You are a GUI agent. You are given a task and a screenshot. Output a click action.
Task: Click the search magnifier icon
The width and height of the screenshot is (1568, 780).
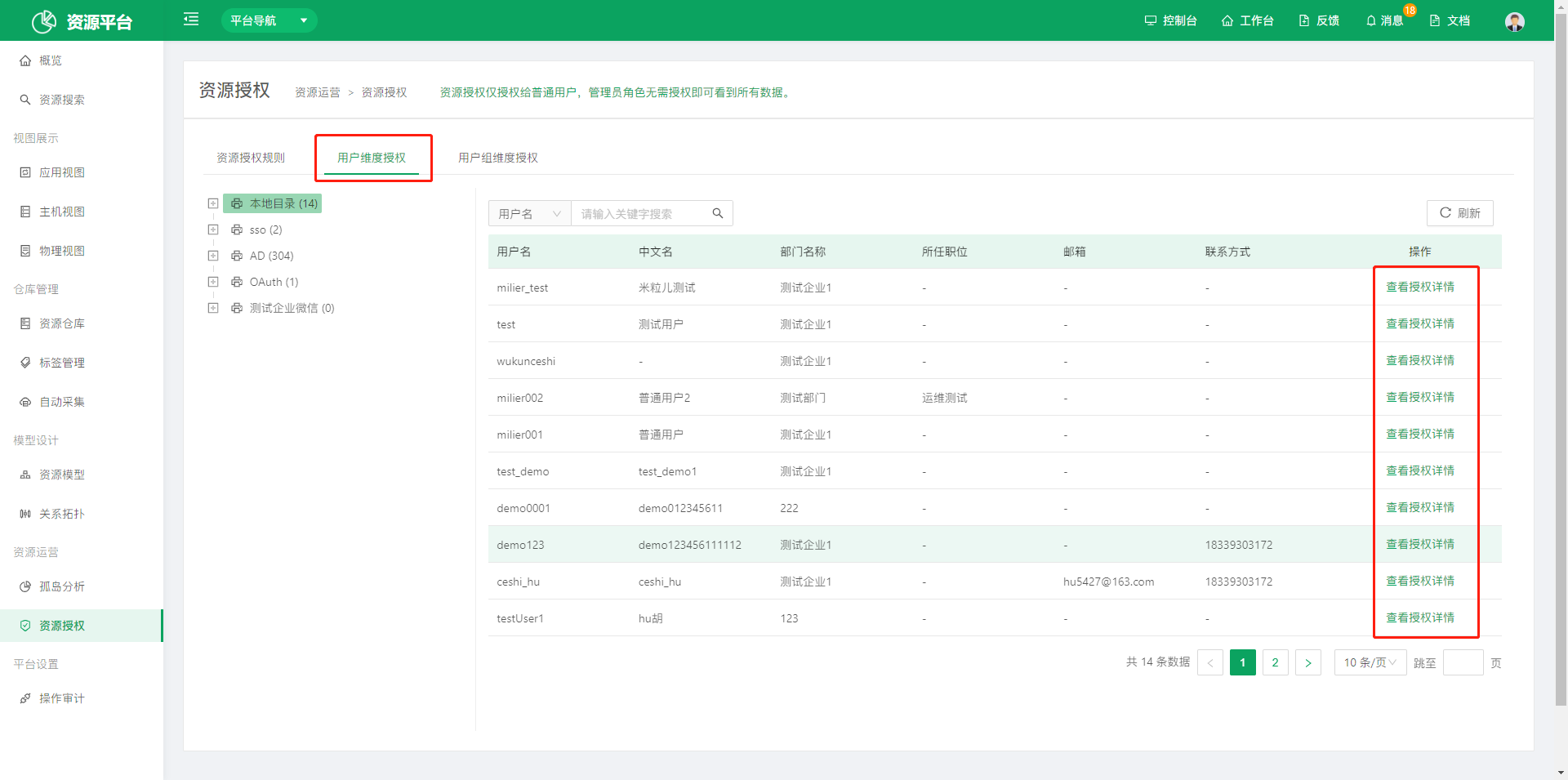[718, 213]
